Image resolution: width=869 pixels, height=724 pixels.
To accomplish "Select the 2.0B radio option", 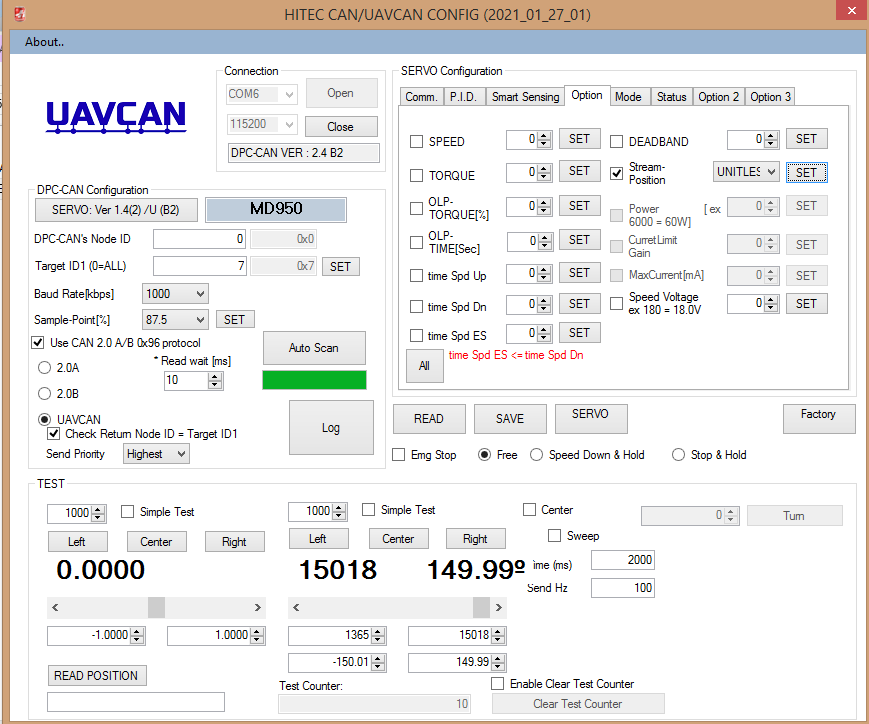I will (x=44, y=394).
